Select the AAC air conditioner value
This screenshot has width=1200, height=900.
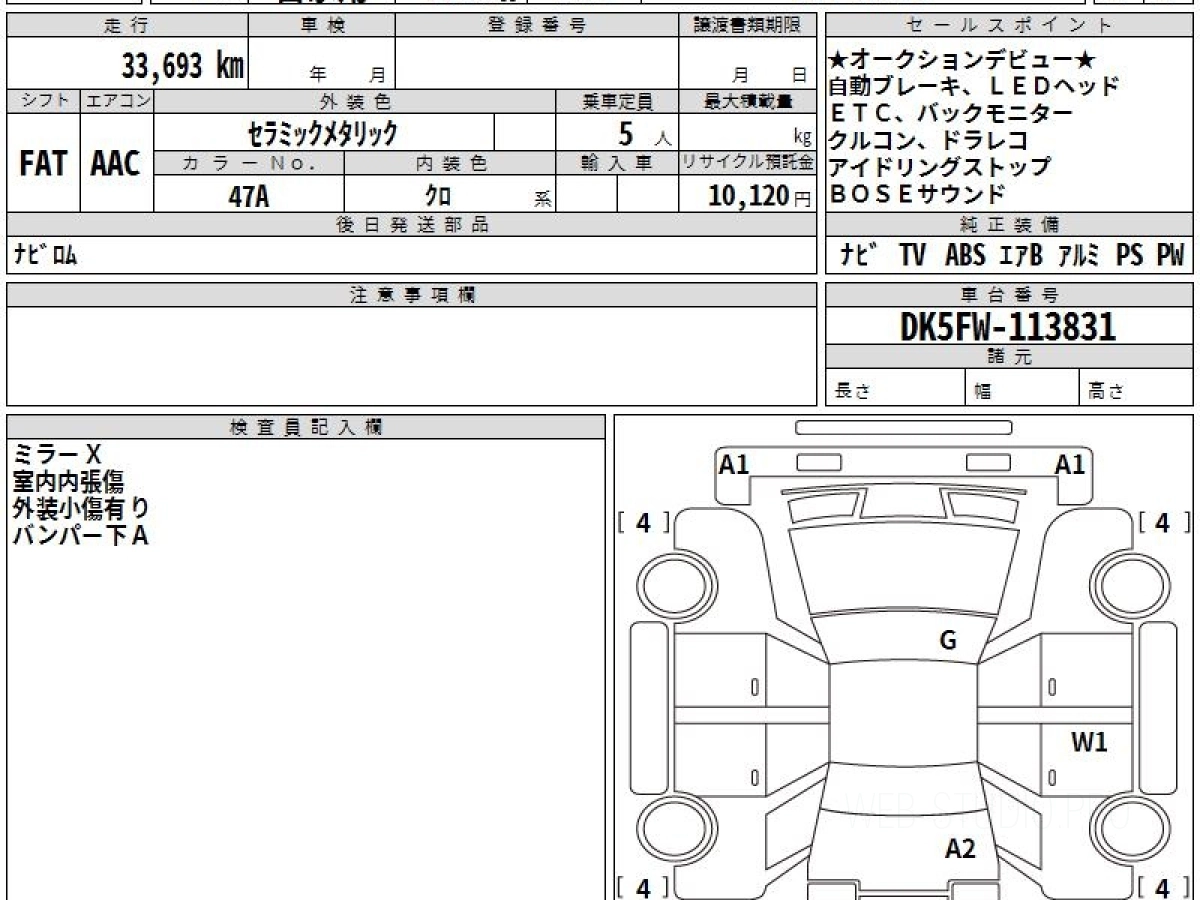click(x=116, y=164)
